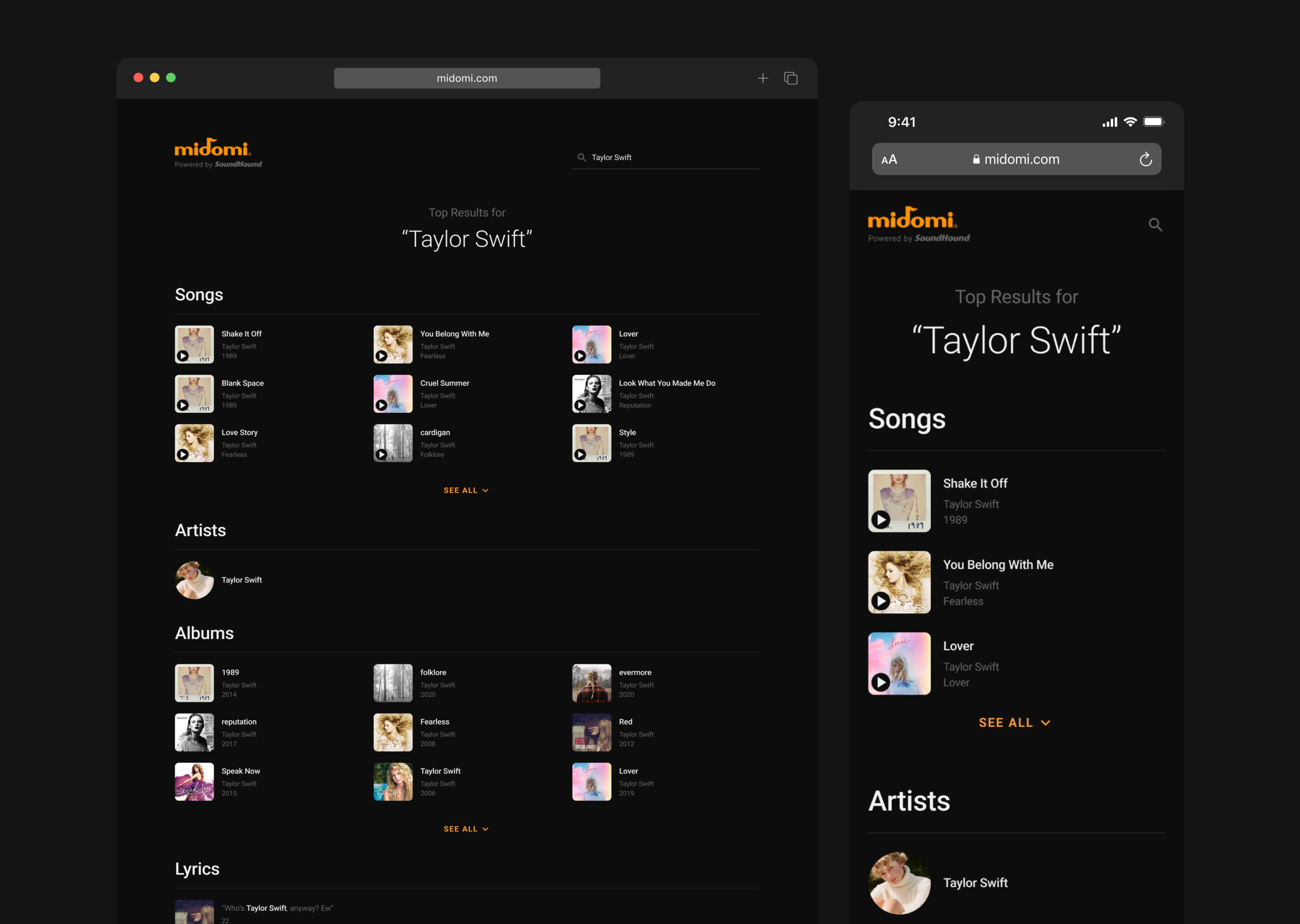The width and height of the screenshot is (1300, 924).
Task: Click the midomi logo on mobile page
Action: 919,224
